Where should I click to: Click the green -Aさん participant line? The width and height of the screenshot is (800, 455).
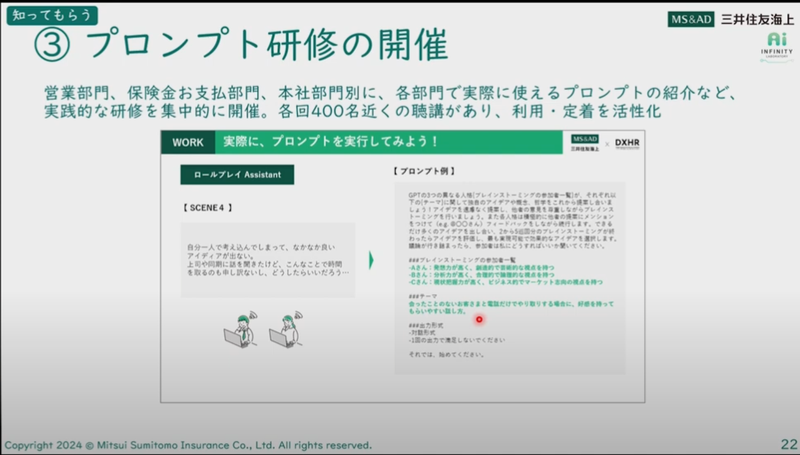[x=481, y=267]
